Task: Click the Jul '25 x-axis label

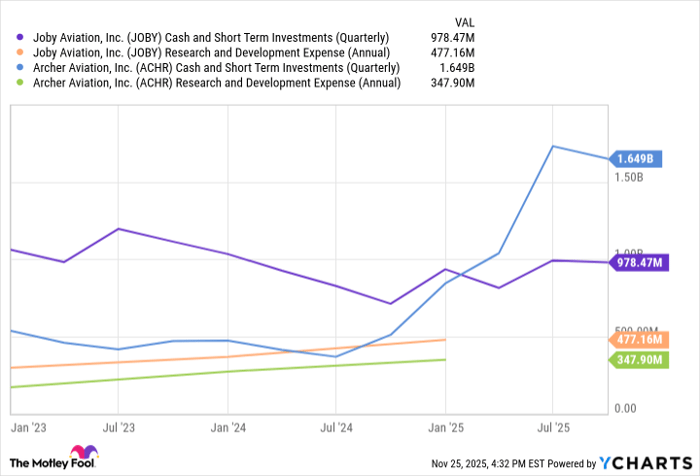Action: 553,427
